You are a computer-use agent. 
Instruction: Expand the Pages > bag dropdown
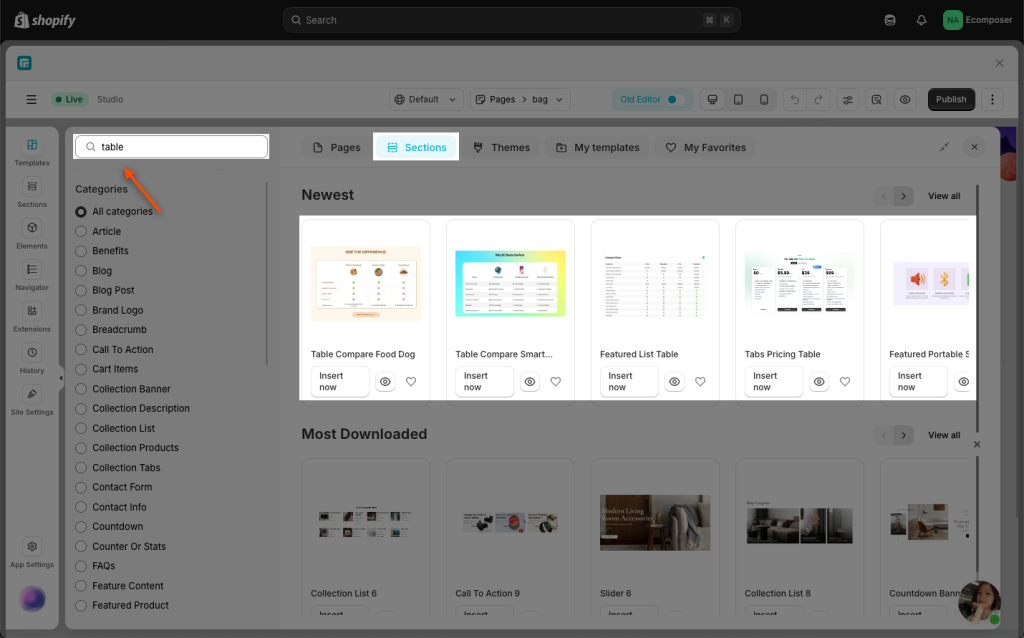point(520,99)
